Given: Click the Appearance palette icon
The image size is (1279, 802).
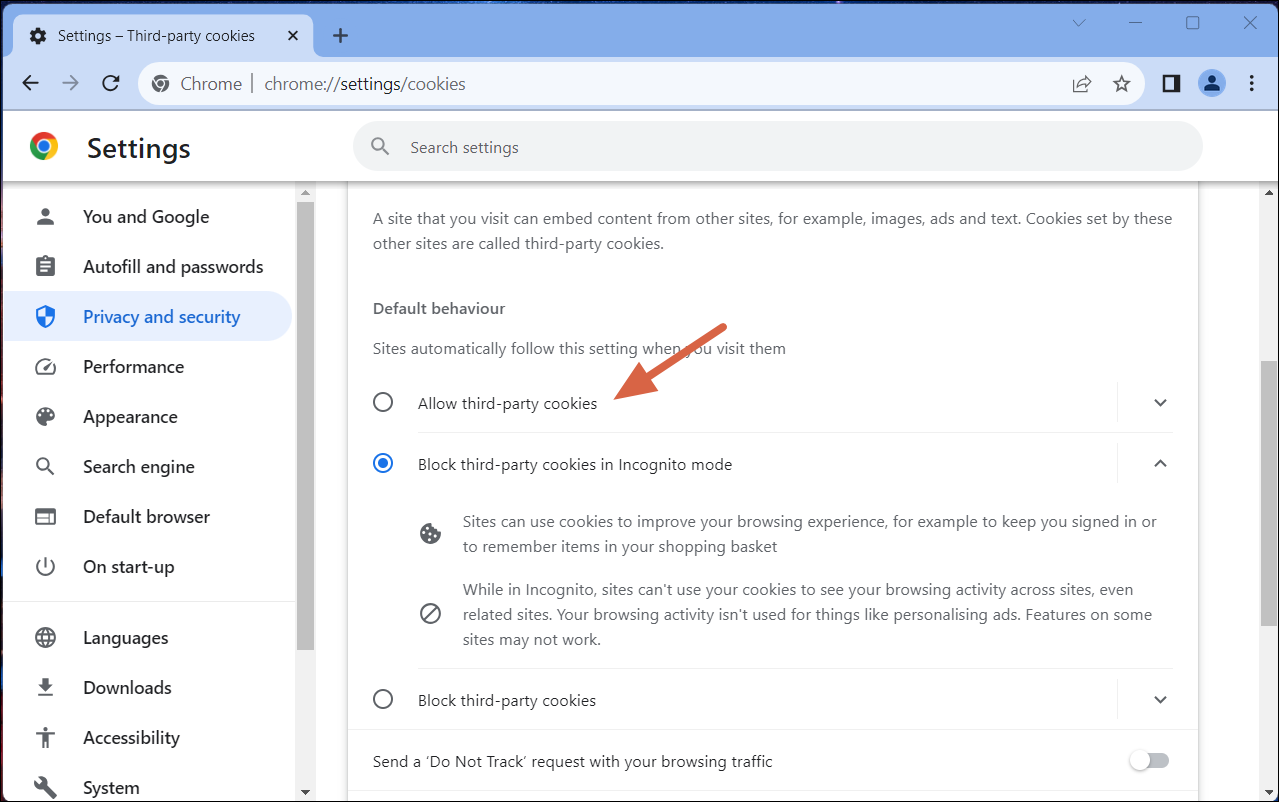Looking at the screenshot, I should [x=45, y=416].
